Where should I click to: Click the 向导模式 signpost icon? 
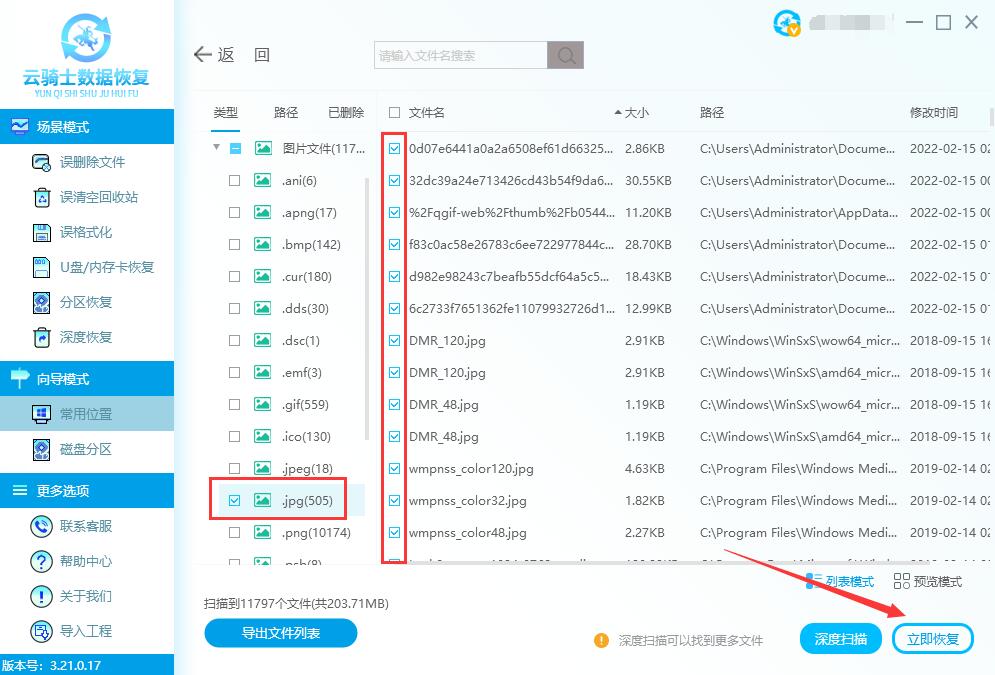(x=20, y=378)
